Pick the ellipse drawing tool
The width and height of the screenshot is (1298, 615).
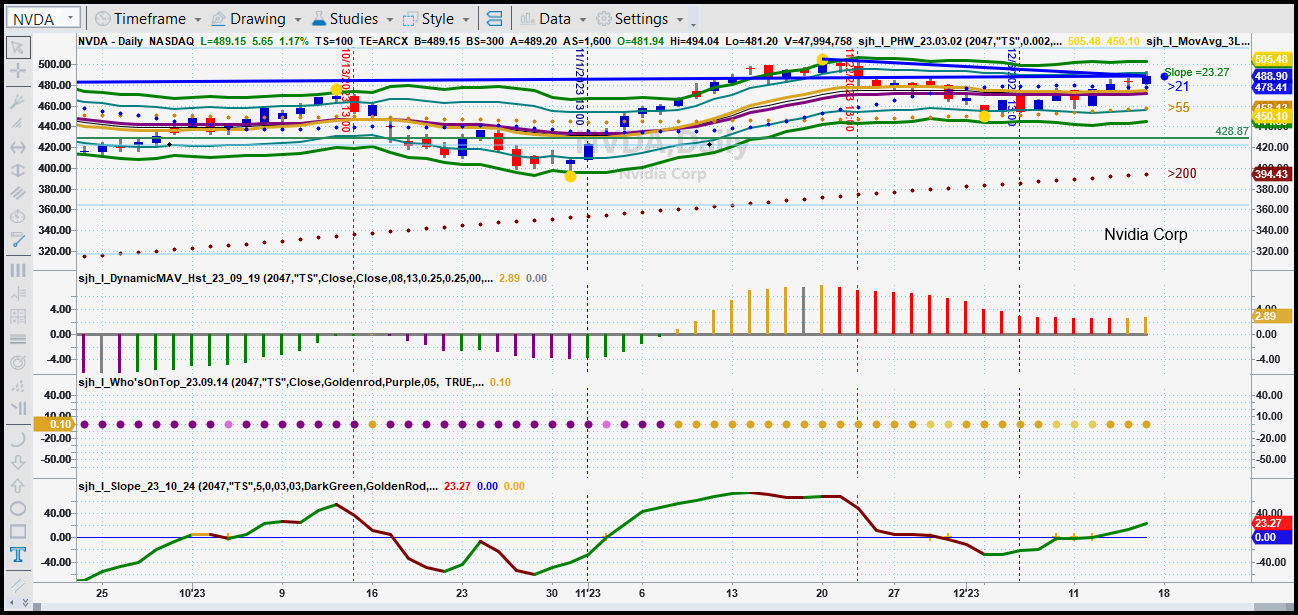click(17, 508)
